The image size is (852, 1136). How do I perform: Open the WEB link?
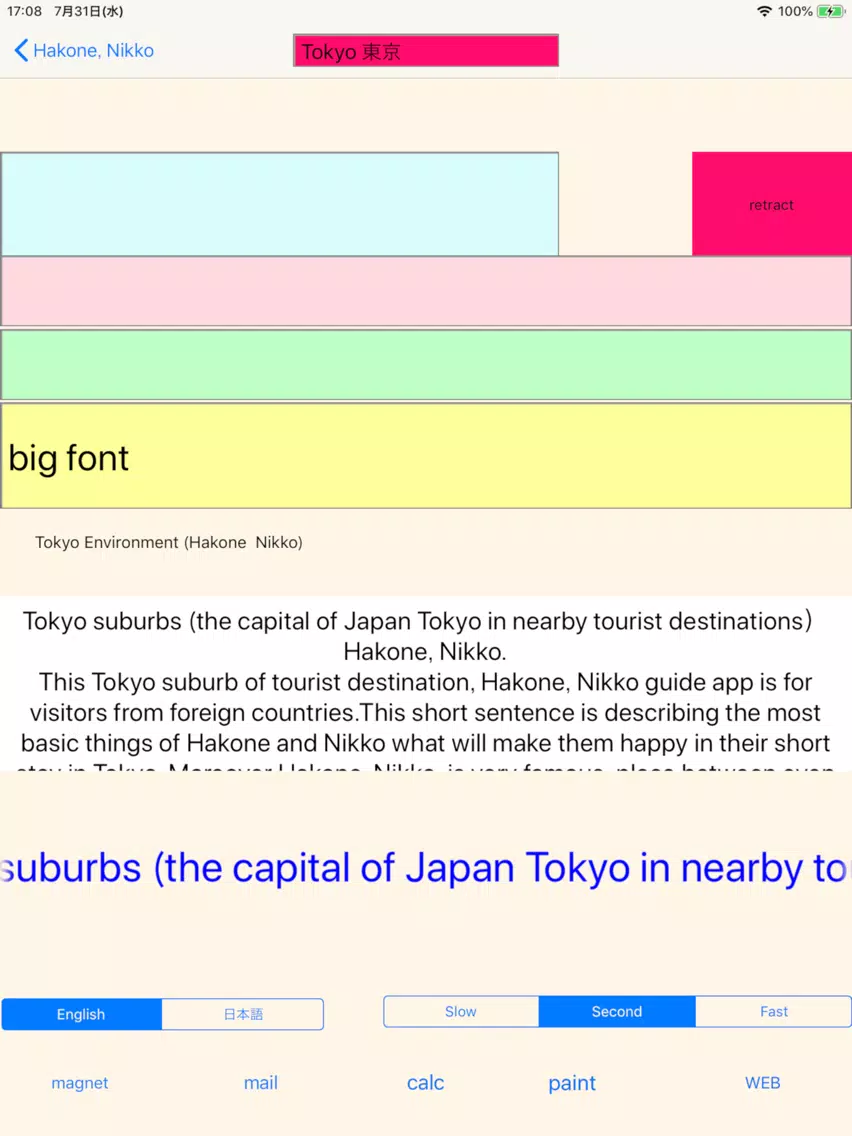763,1083
